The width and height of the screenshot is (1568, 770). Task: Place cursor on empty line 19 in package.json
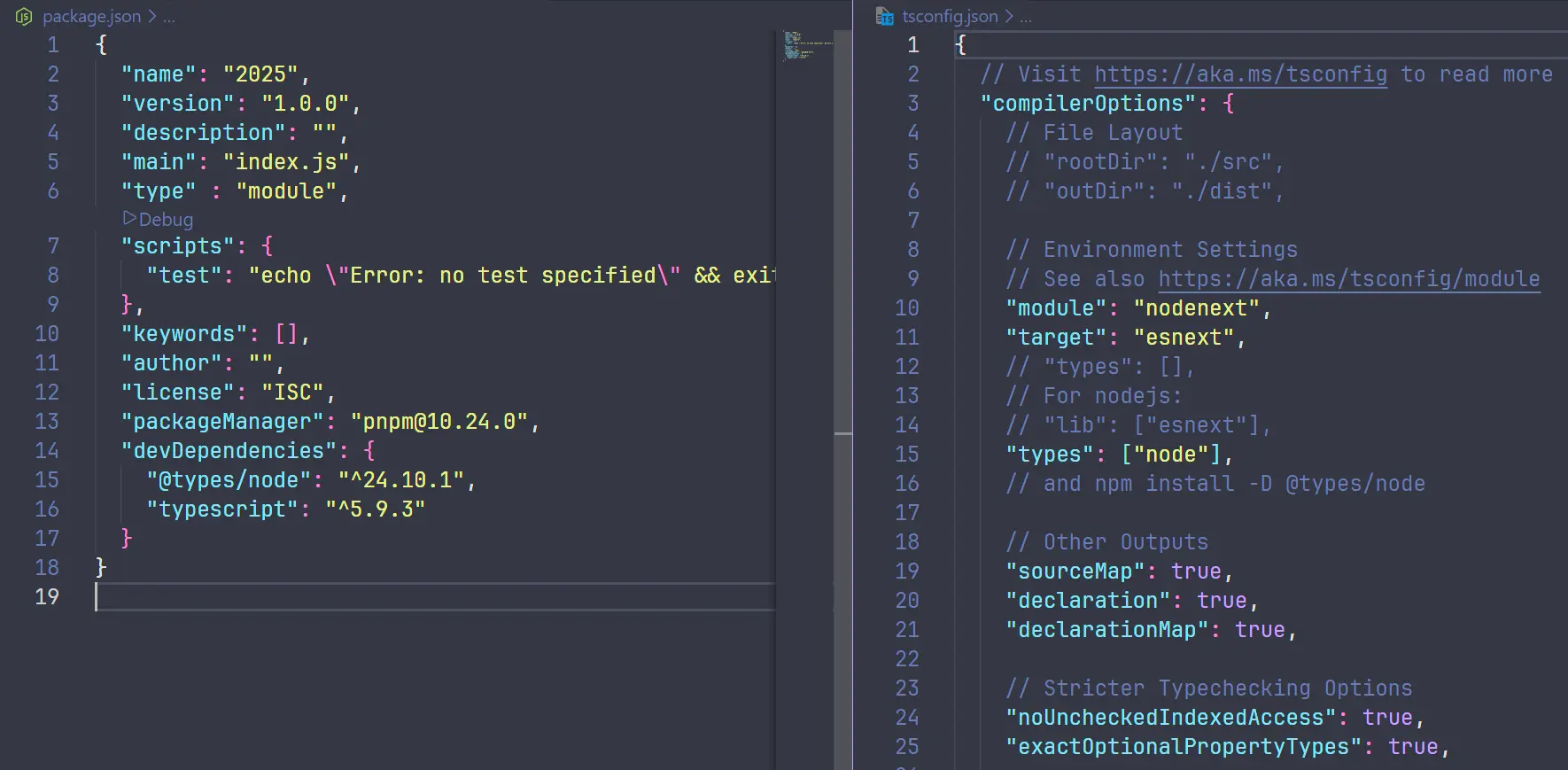(435, 597)
